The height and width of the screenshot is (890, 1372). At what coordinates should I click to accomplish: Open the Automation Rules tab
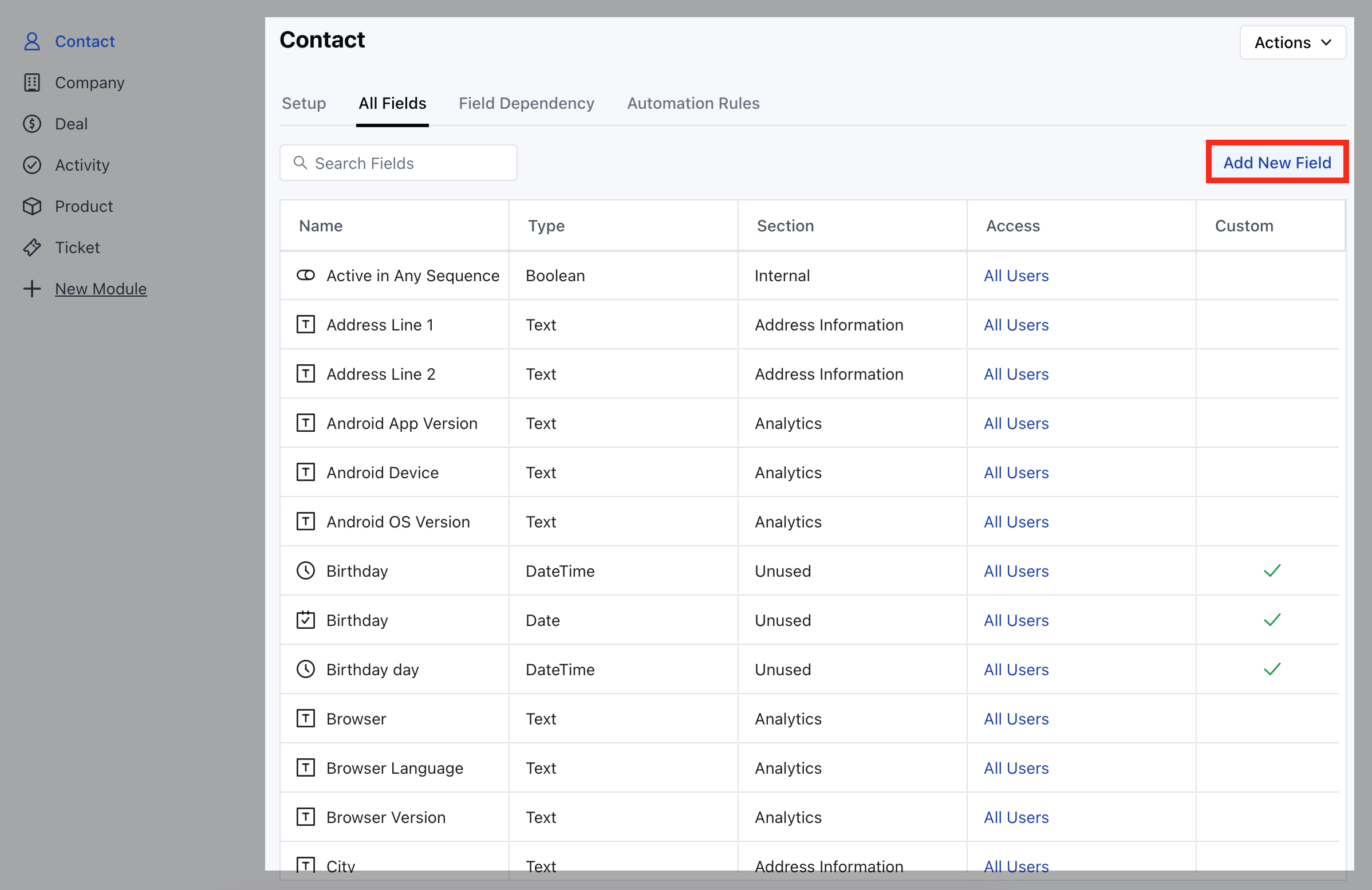point(693,103)
